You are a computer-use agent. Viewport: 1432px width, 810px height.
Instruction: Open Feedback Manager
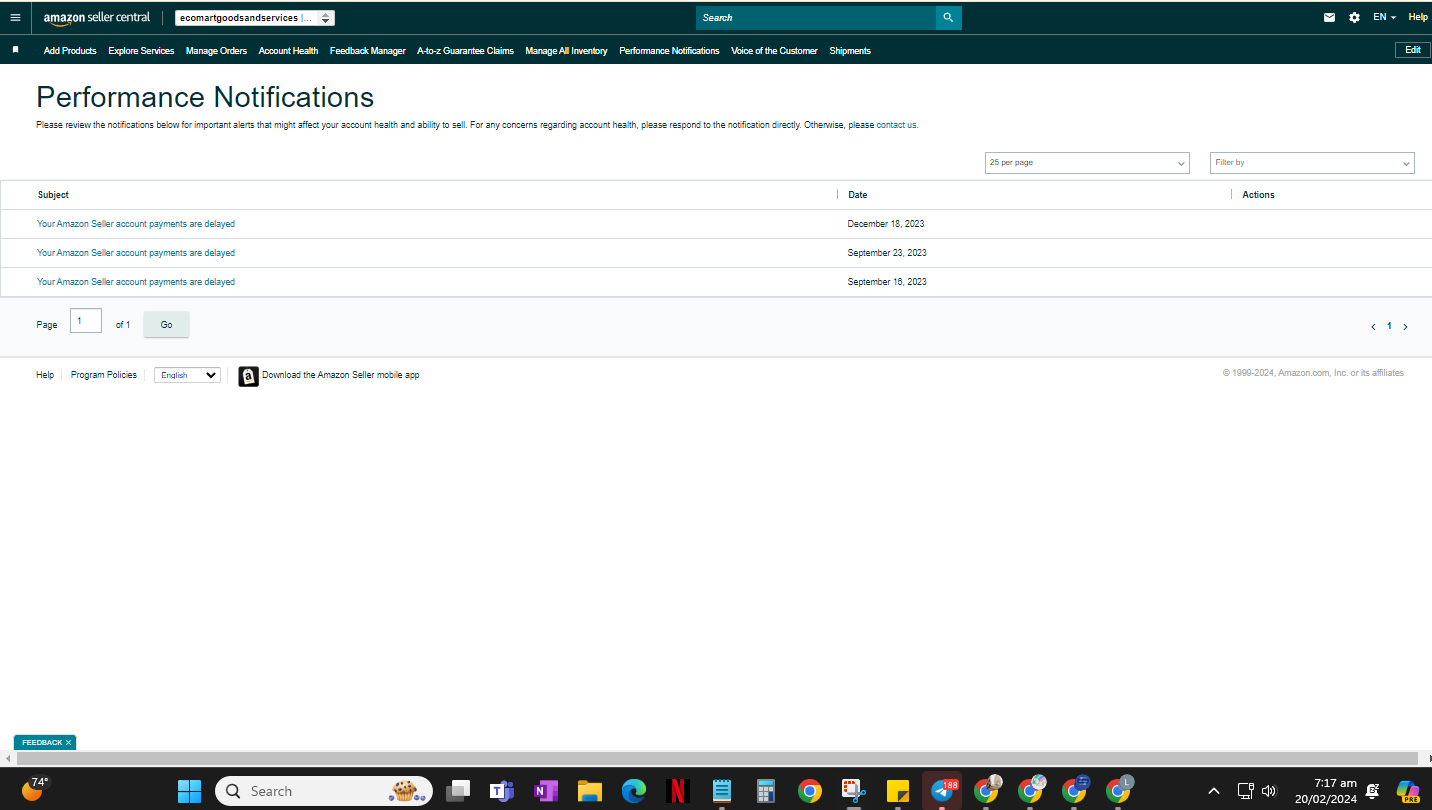click(368, 51)
